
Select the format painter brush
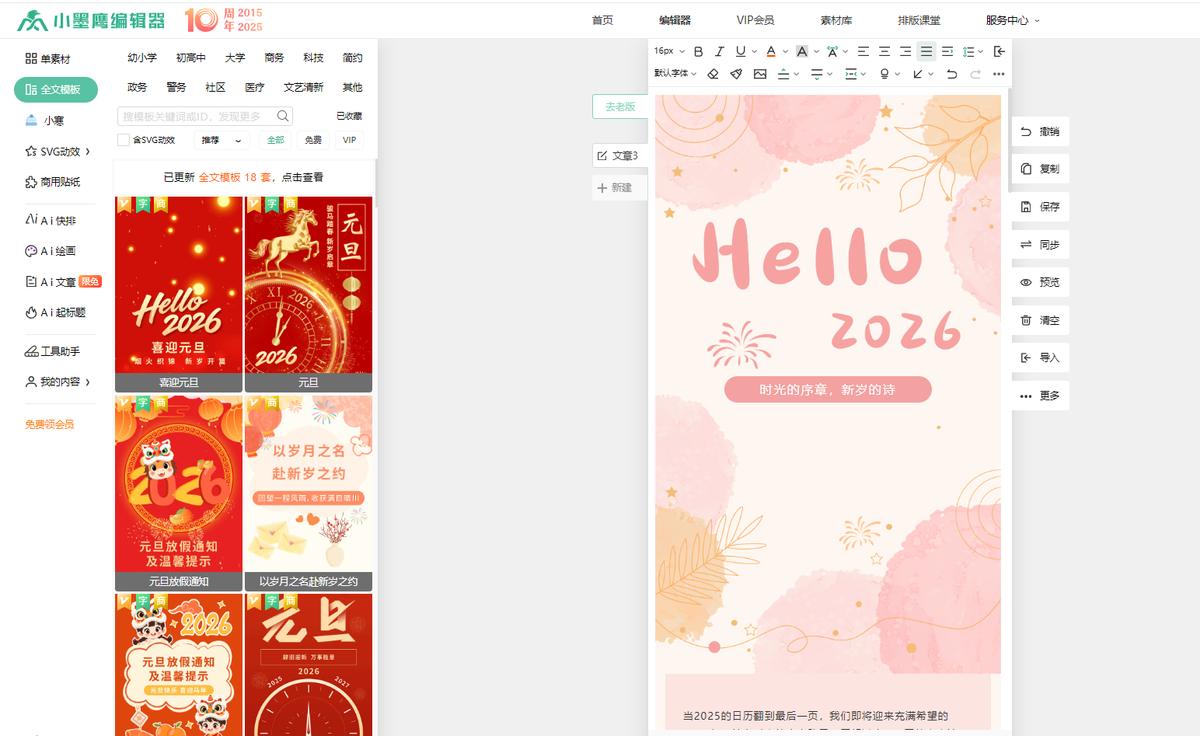[x=736, y=74]
